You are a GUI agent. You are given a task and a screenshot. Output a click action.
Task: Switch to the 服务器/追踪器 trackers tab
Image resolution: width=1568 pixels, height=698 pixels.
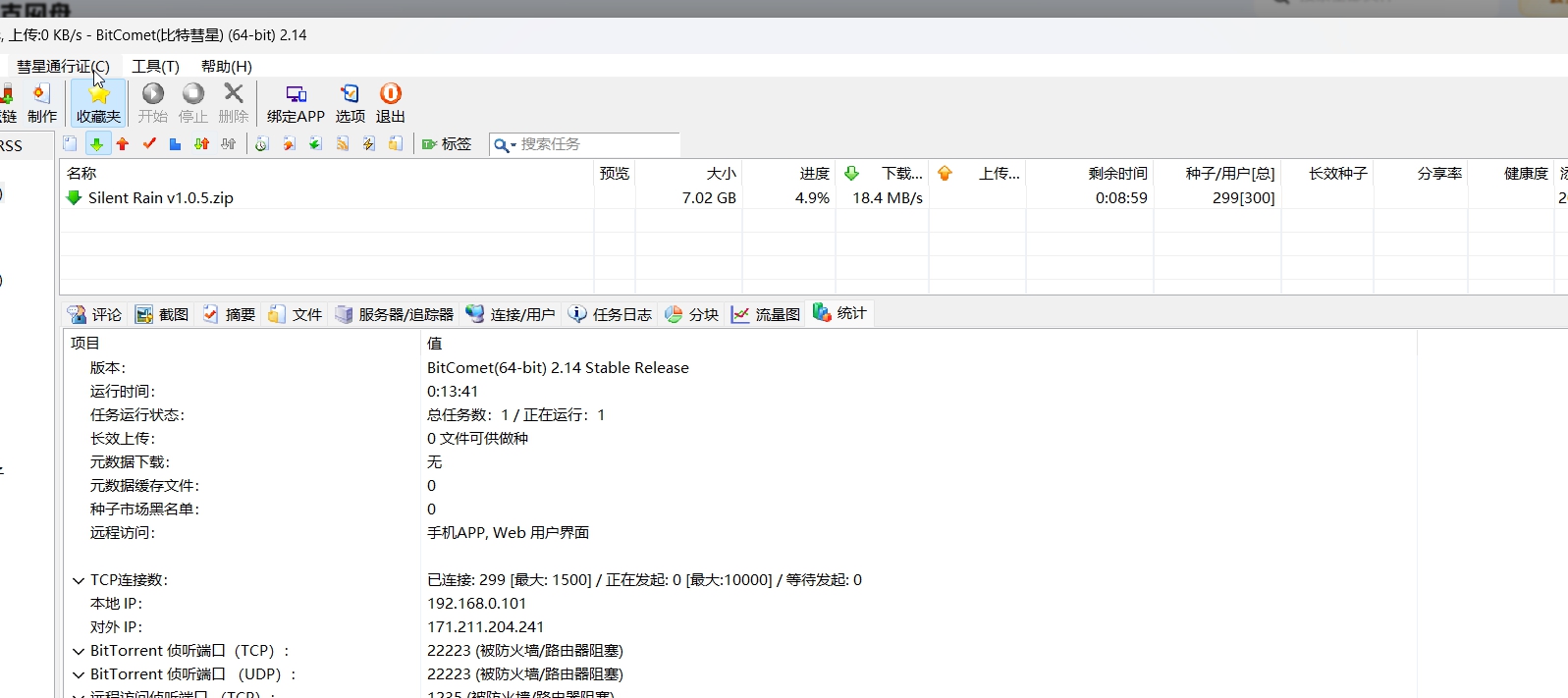[x=395, y=314]
